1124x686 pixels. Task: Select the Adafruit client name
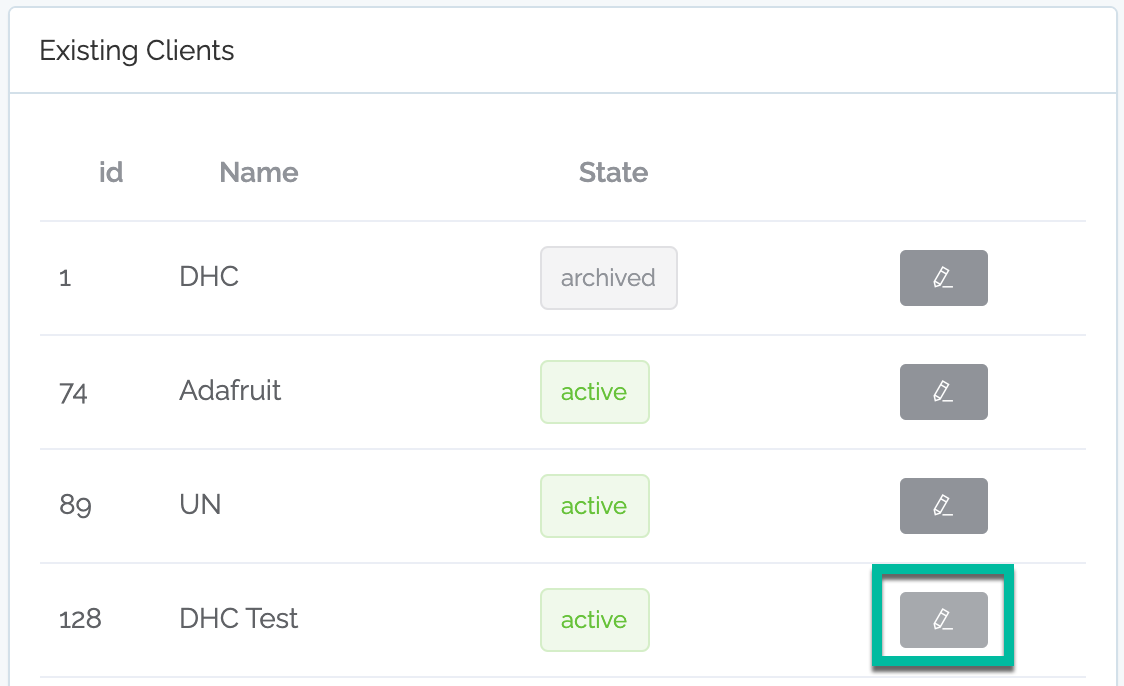[x=230, y=391]
